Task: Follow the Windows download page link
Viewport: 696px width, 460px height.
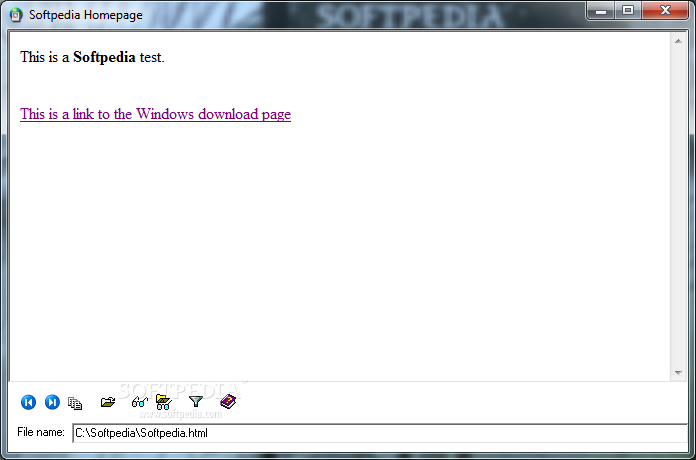Action: coord(155,114)
